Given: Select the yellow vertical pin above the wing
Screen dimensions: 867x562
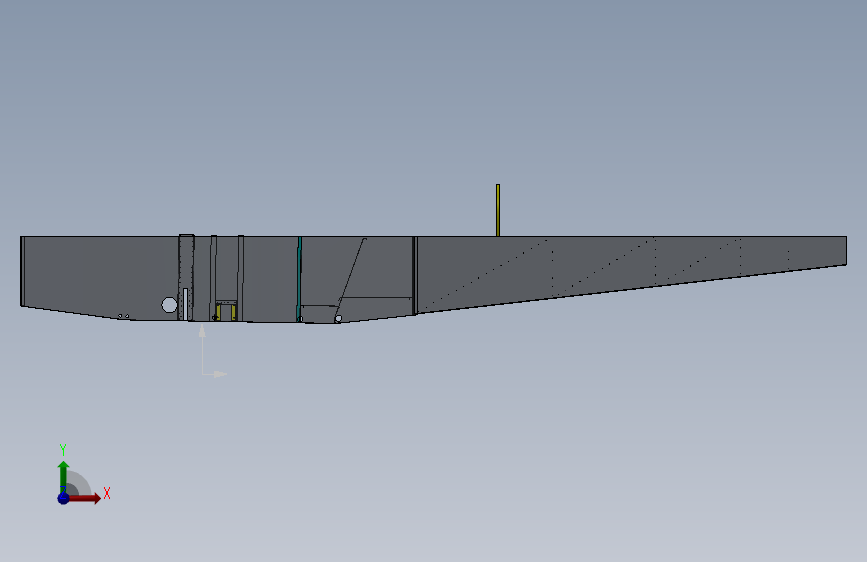Looking at the screenshot, I should [x=498, y=210].
